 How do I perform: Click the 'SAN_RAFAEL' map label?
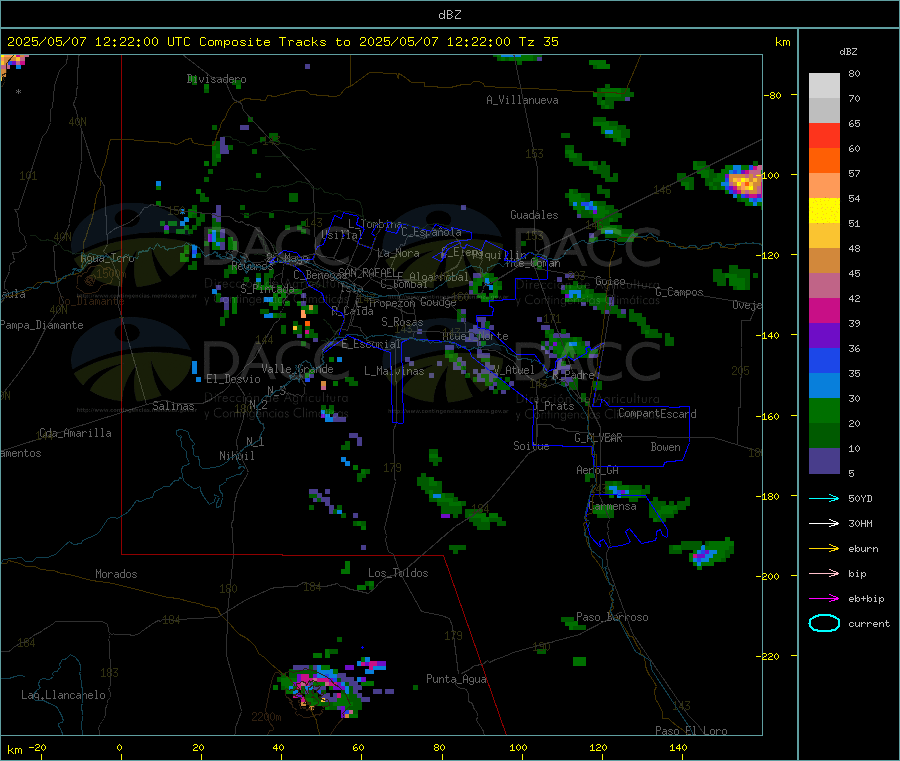coord(366,272)
